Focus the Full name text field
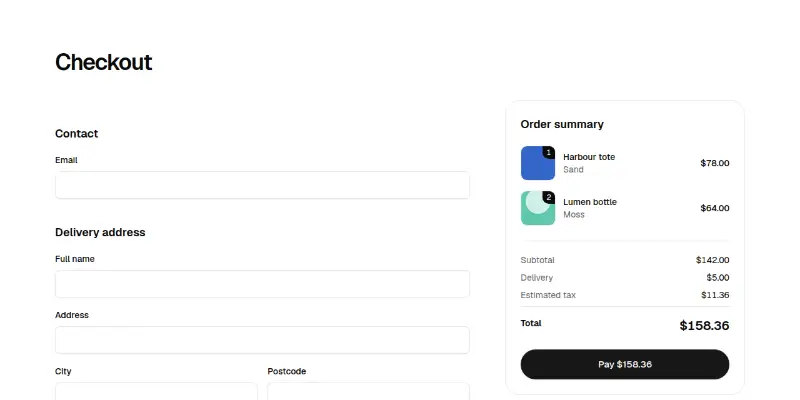Image resolution: width=800 pixels, height=400 pixels. click(262, 284)
